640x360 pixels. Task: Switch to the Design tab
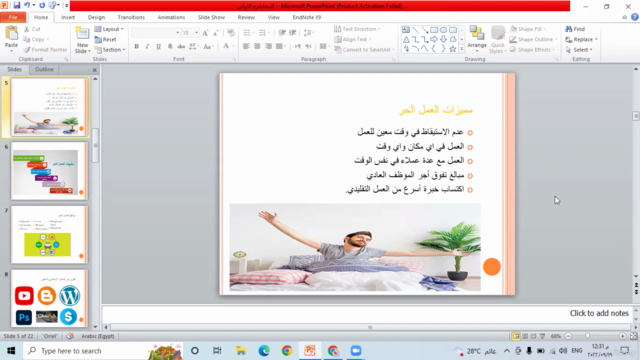(96, 17)
